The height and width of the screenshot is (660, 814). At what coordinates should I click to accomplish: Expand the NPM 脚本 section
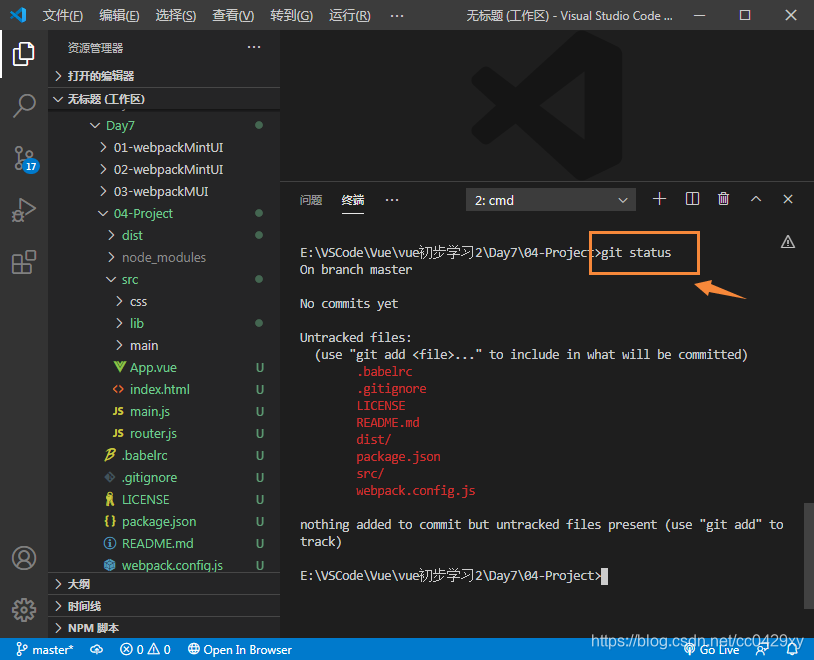pyautogui.click(x=164, y=628)
